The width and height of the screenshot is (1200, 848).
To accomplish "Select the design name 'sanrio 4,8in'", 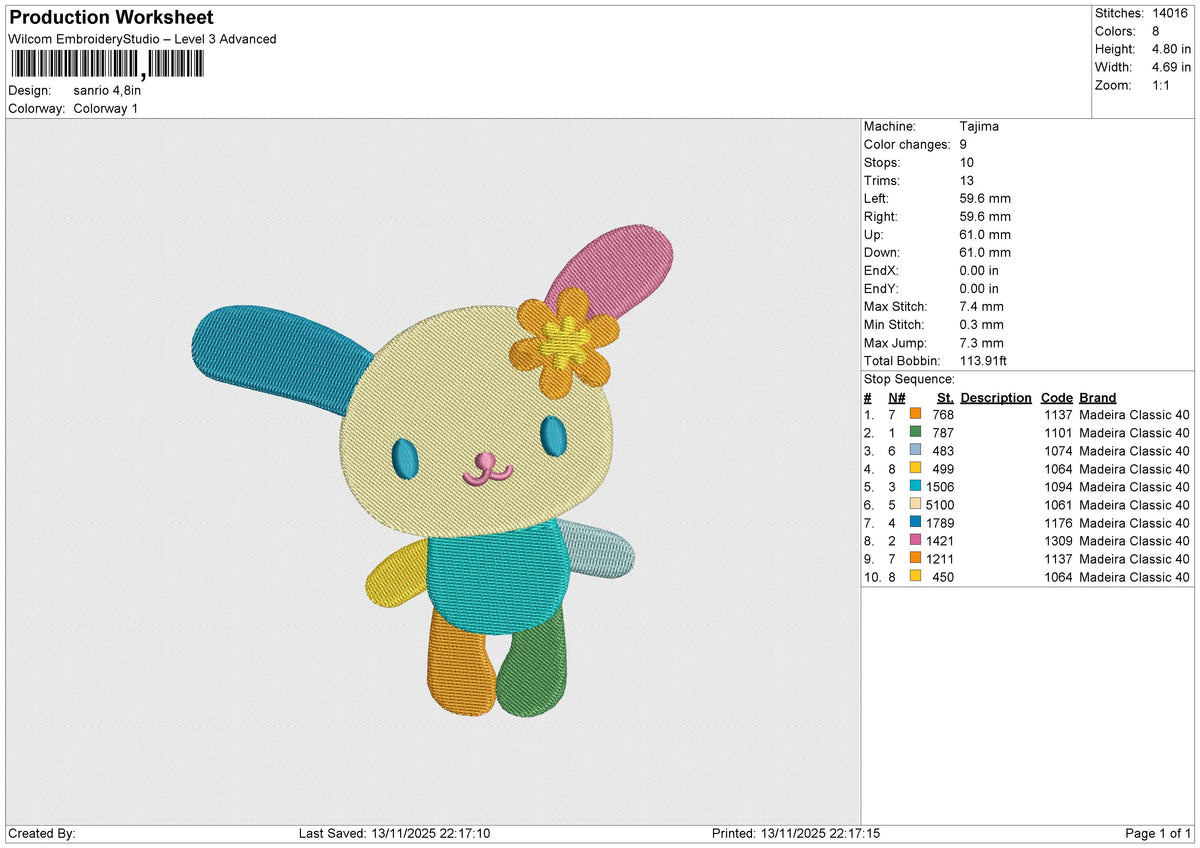I will [x=108, y=90].
